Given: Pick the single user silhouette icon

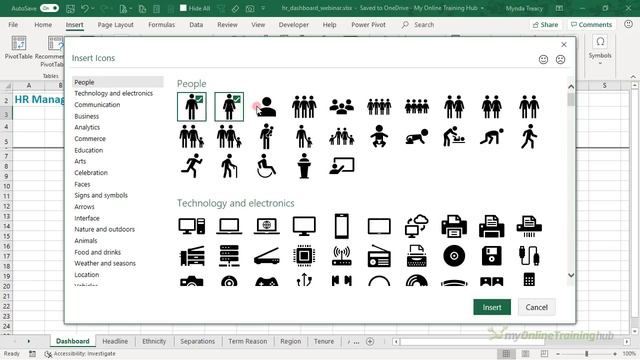Looking at the screenshot, I should [267, 107].
